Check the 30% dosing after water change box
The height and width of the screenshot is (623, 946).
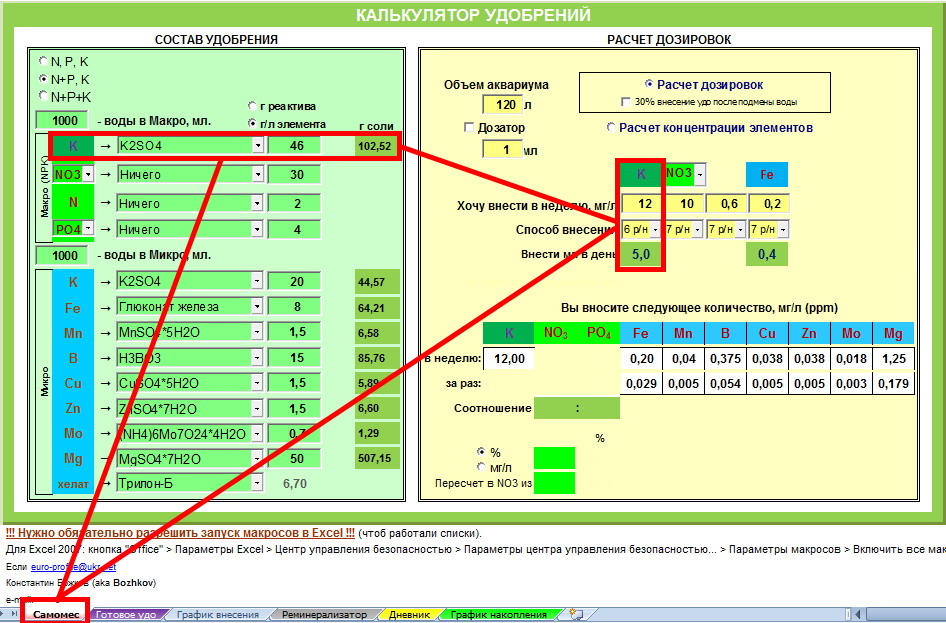coord(626,102)
